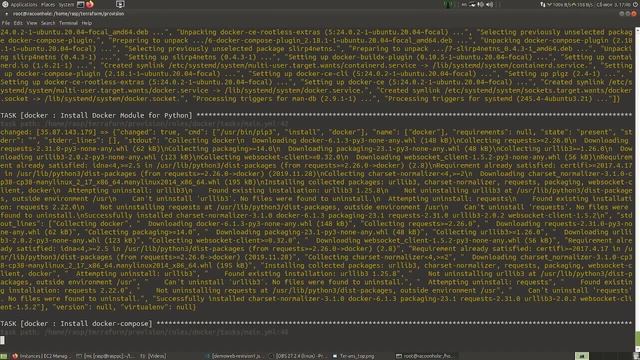Click the terminal window title bar text

click(x=69, y=13)
